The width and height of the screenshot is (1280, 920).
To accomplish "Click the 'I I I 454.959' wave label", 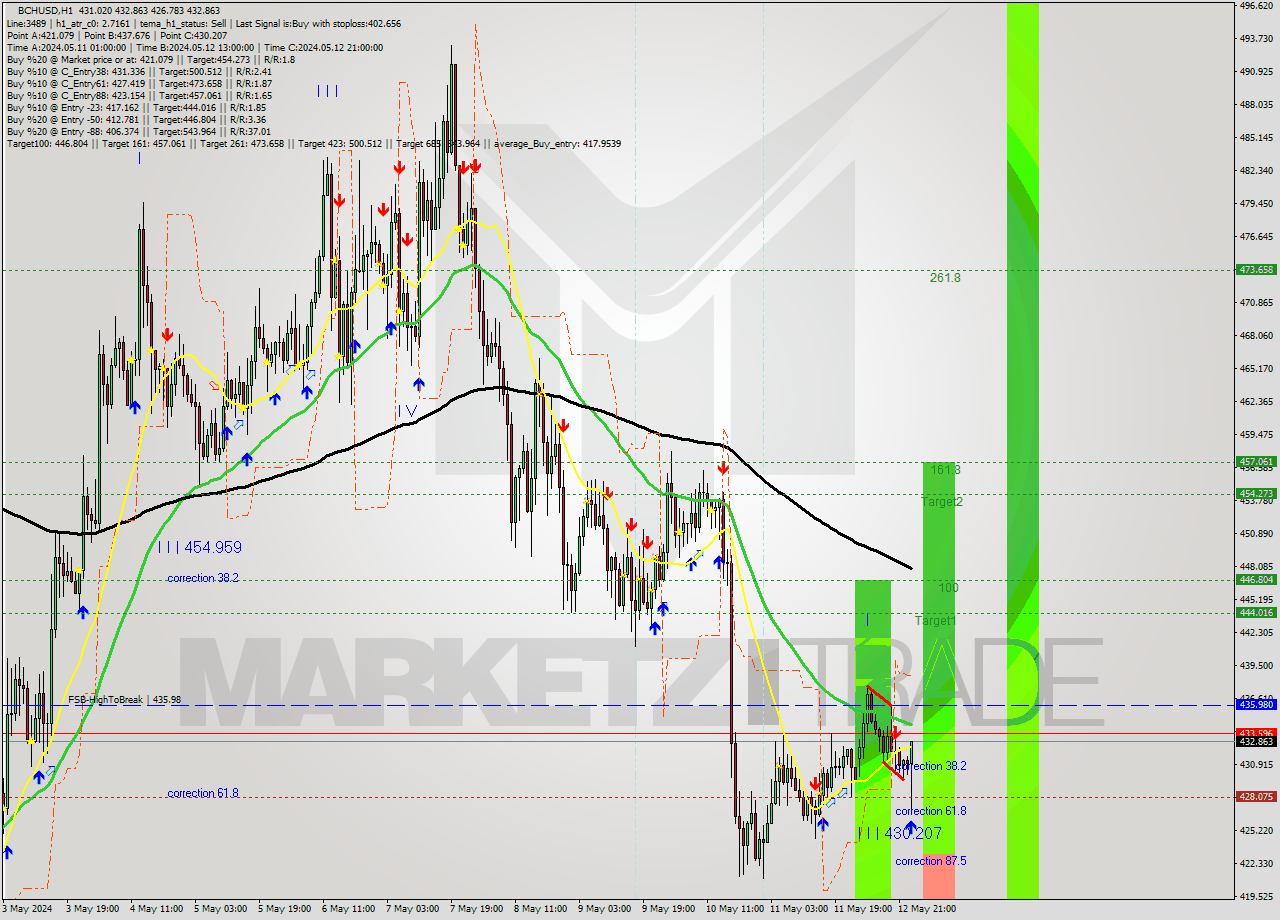I will [x=199, y=548].
